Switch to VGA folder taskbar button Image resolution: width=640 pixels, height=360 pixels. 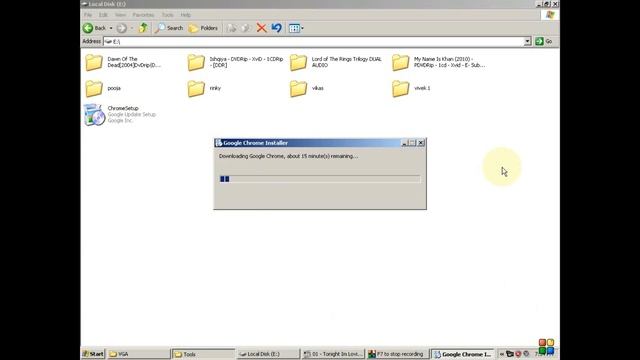click(x=138, y=354)
